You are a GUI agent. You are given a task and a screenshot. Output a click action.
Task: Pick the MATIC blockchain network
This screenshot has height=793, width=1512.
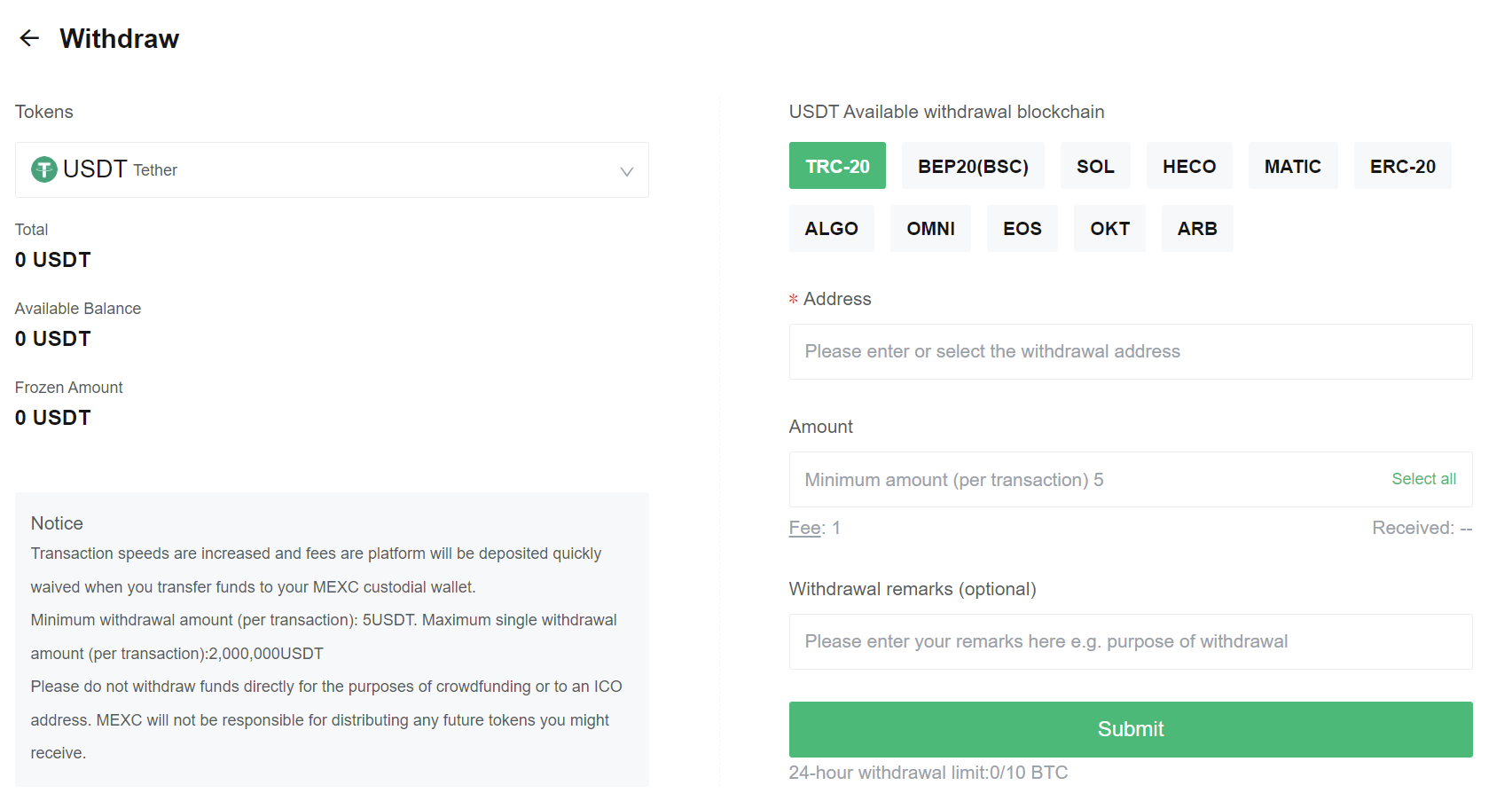tap(1292, 166)
